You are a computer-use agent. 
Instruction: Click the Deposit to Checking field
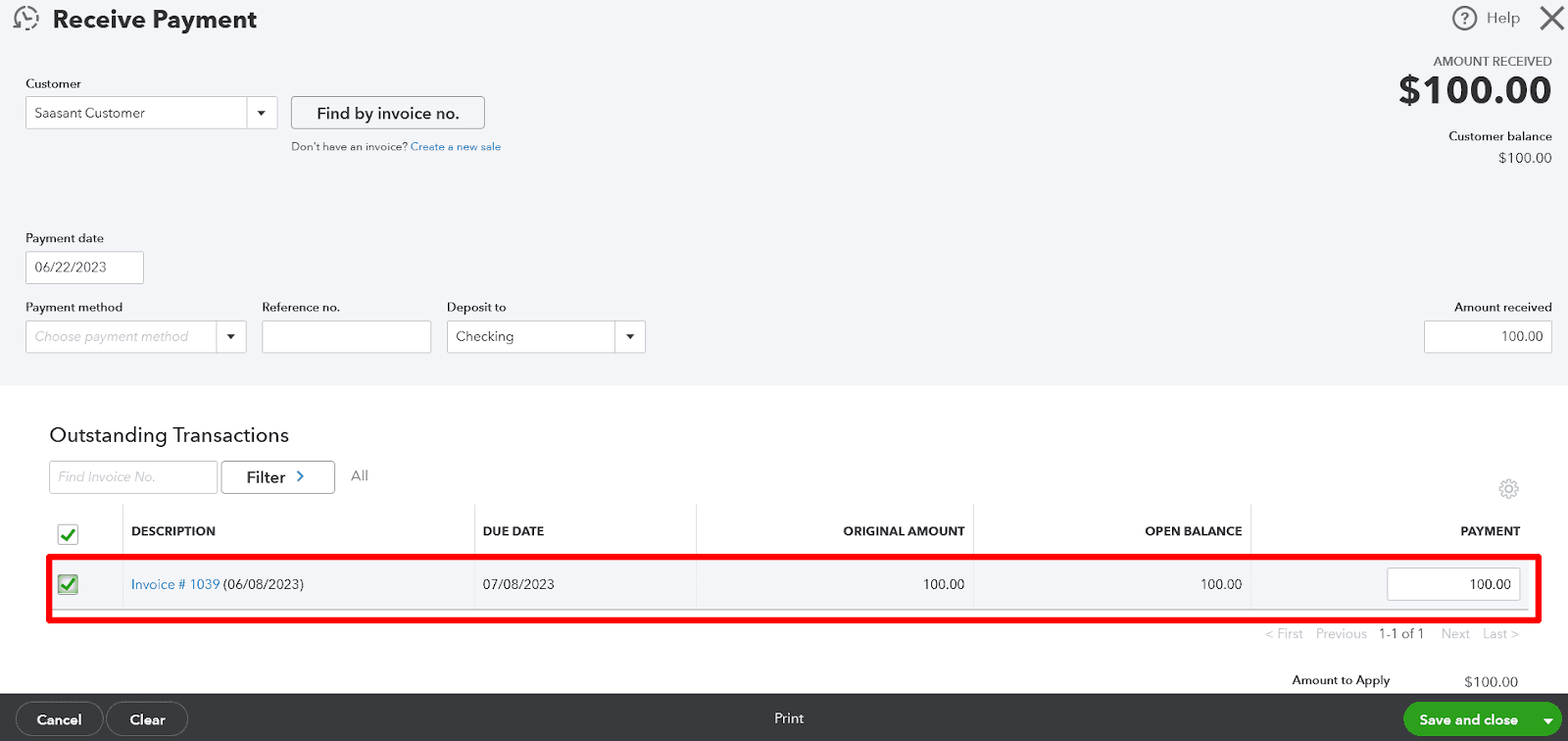point(531,336)
